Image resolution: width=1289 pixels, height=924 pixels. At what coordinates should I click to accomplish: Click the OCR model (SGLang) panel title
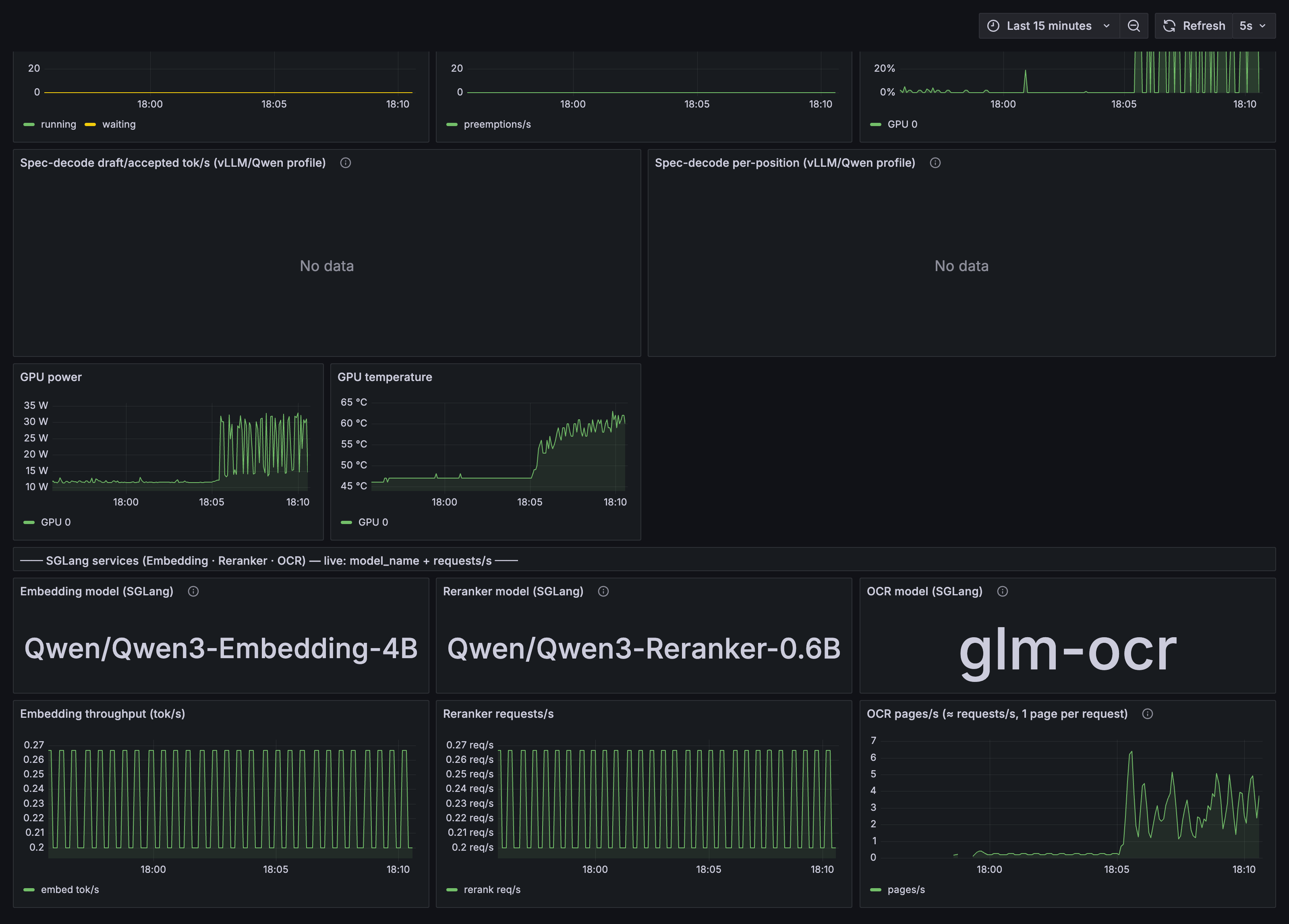tap(925, 592)
